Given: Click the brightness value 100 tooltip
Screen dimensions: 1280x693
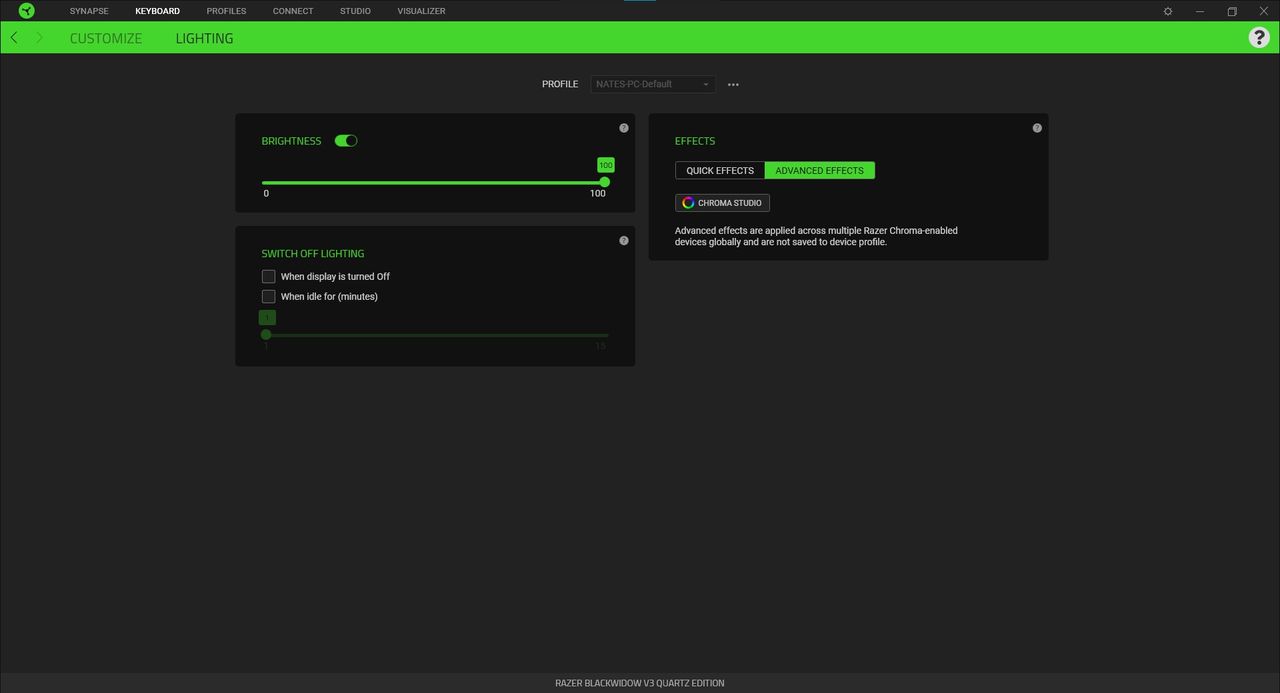Looking at the screenshot, I should (605, 165).
